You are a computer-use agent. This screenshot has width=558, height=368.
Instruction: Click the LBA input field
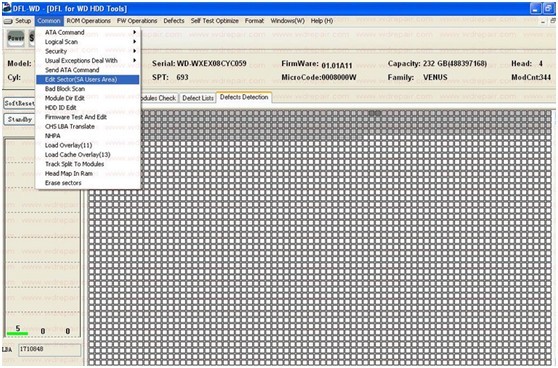pos(49,349)
